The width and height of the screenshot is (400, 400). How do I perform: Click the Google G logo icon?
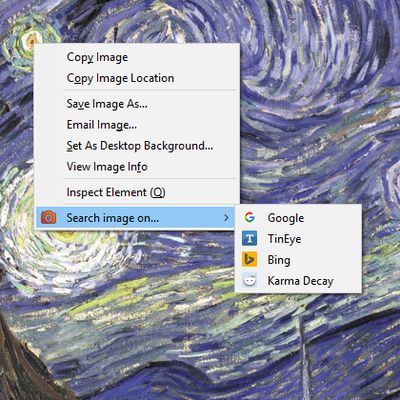point(249,217)
